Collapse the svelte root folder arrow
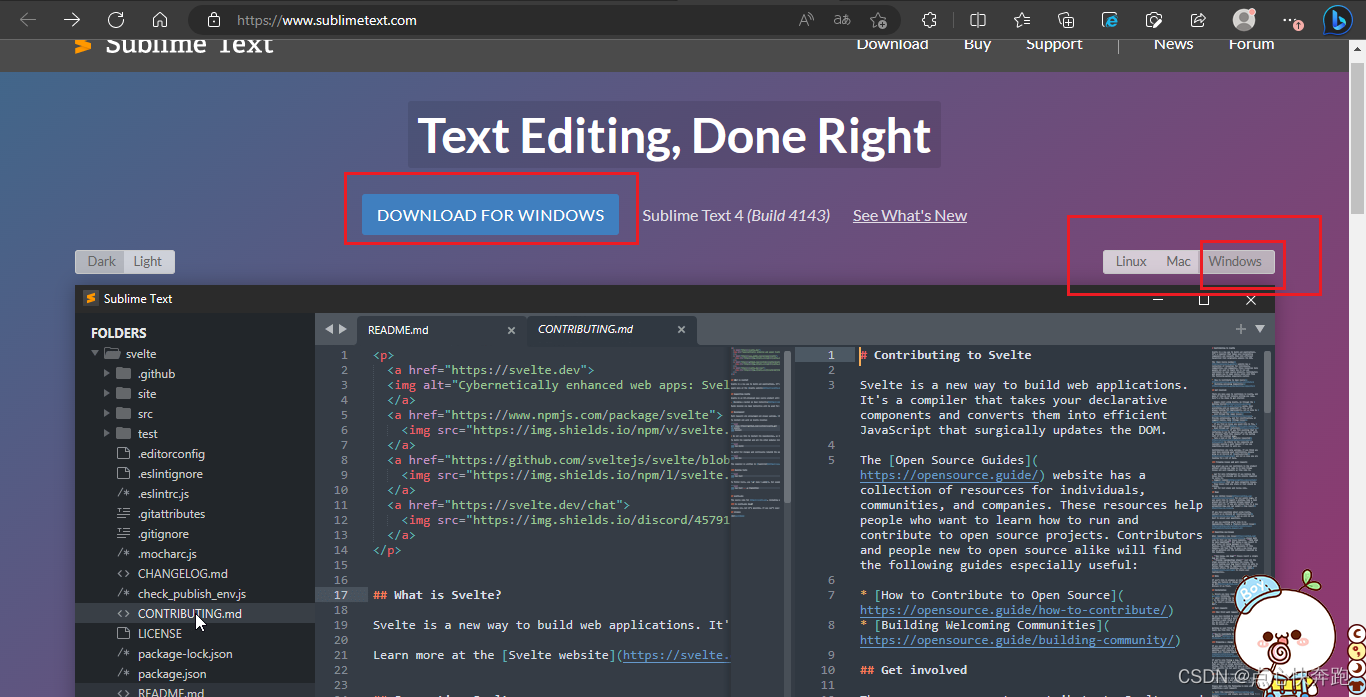 [x=95, y=354]
